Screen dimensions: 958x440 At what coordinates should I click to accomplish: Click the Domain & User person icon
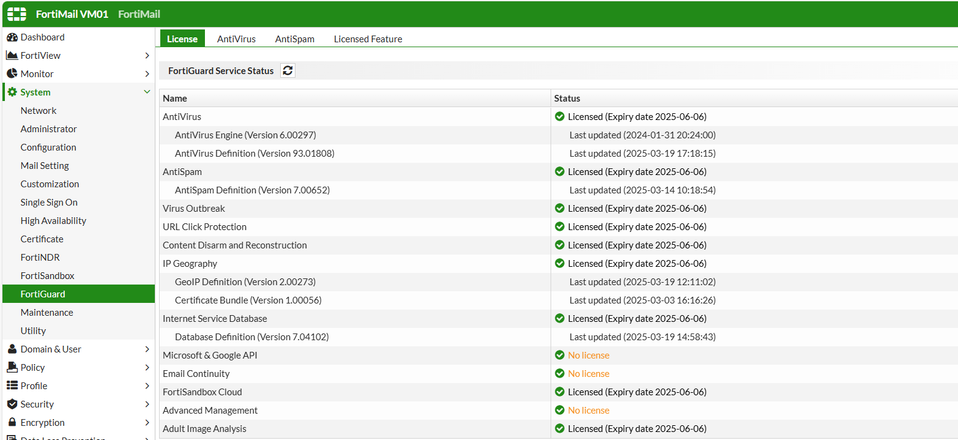coord(12,349)
